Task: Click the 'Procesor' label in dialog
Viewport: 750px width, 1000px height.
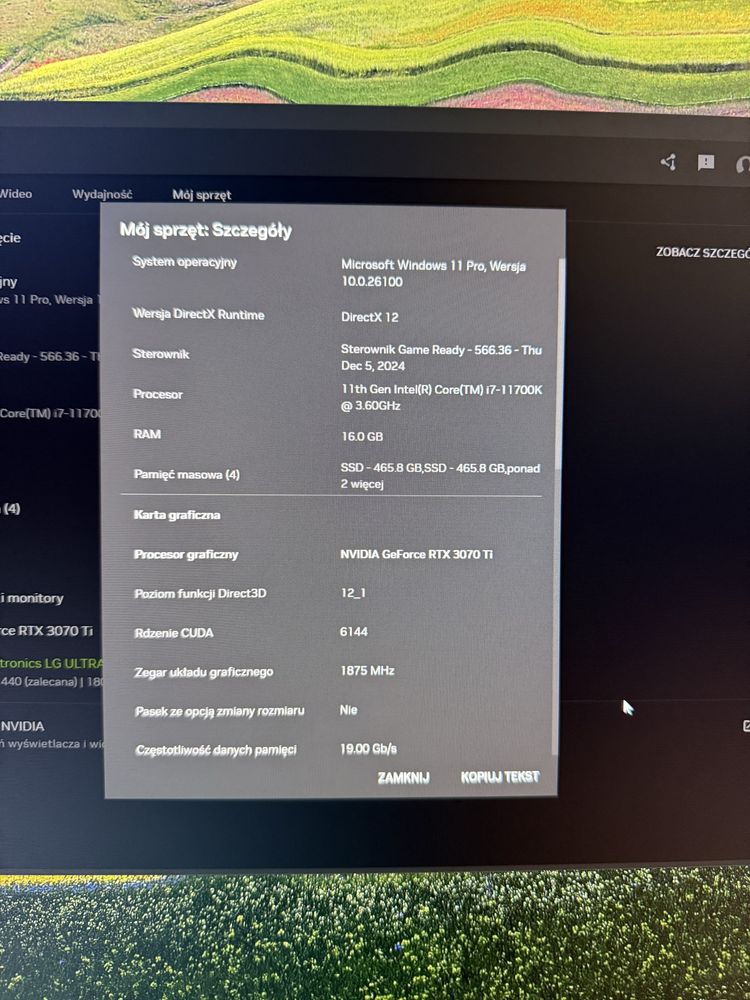Action: pos(158,394)
